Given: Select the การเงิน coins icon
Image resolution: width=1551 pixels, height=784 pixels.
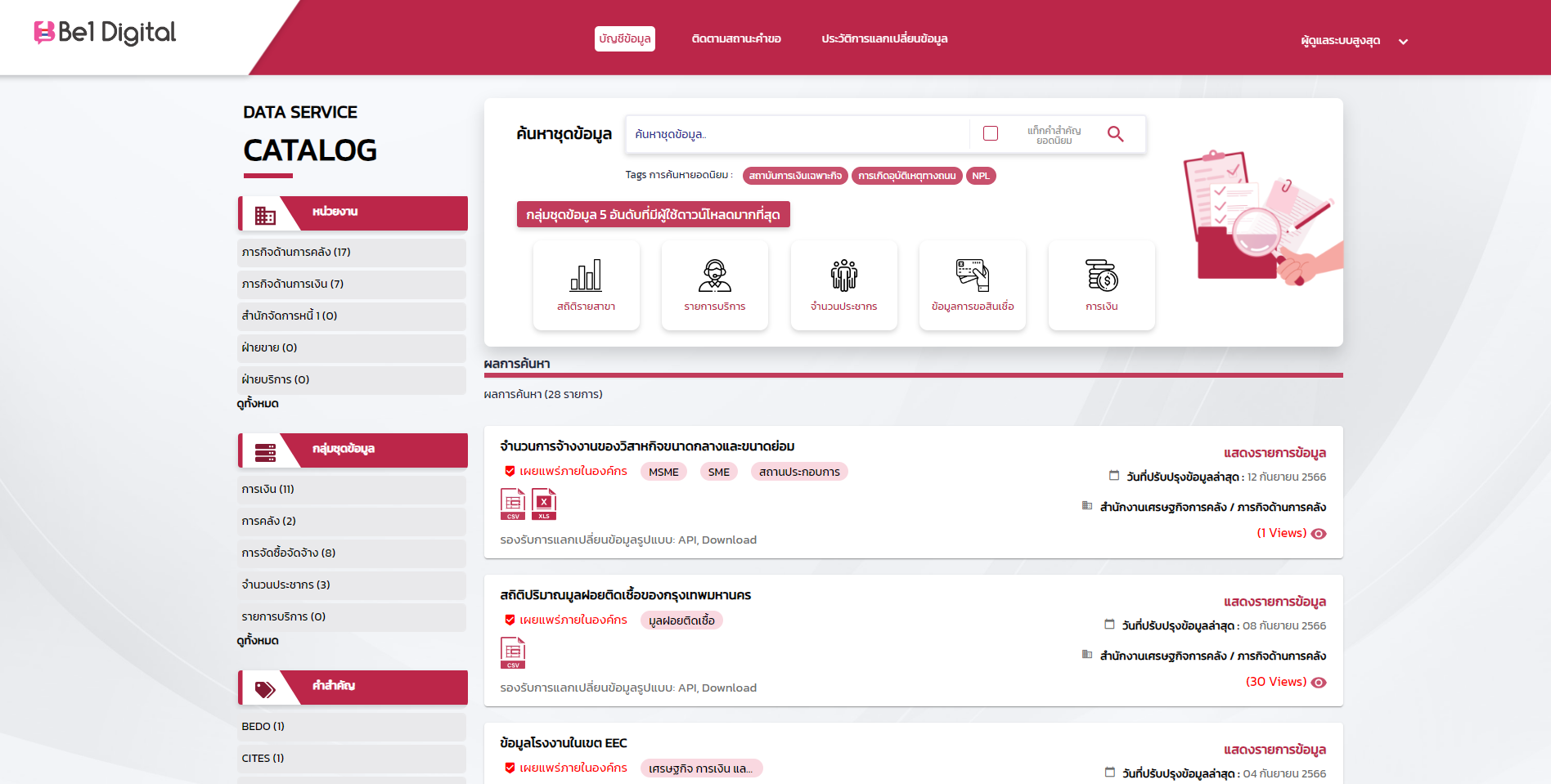Looking at the screenshot, I should pyautogui.click(x=1101, y=276).
